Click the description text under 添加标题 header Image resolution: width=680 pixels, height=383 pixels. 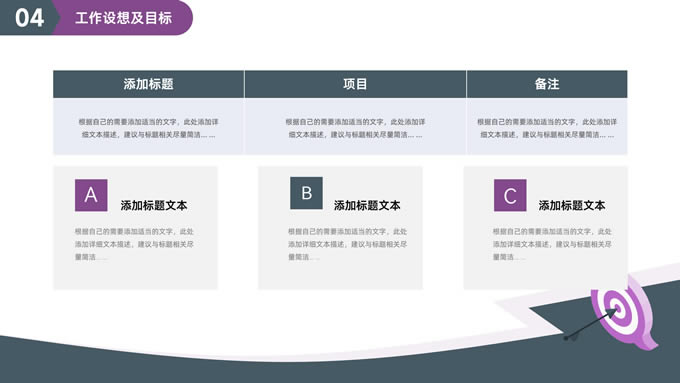point(148,128)
